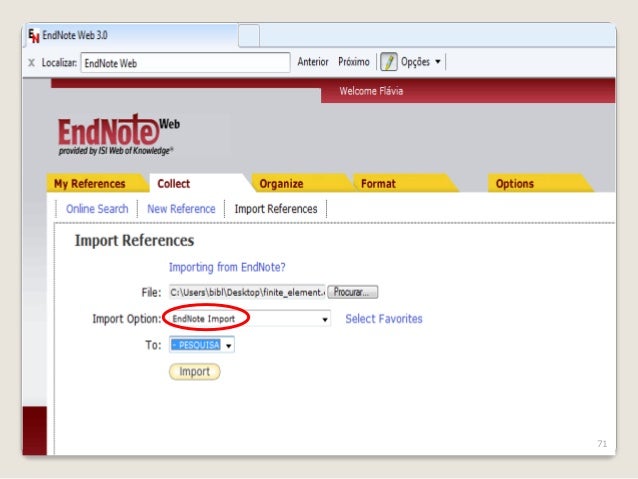Click the file path input field

tap(247, 292)
